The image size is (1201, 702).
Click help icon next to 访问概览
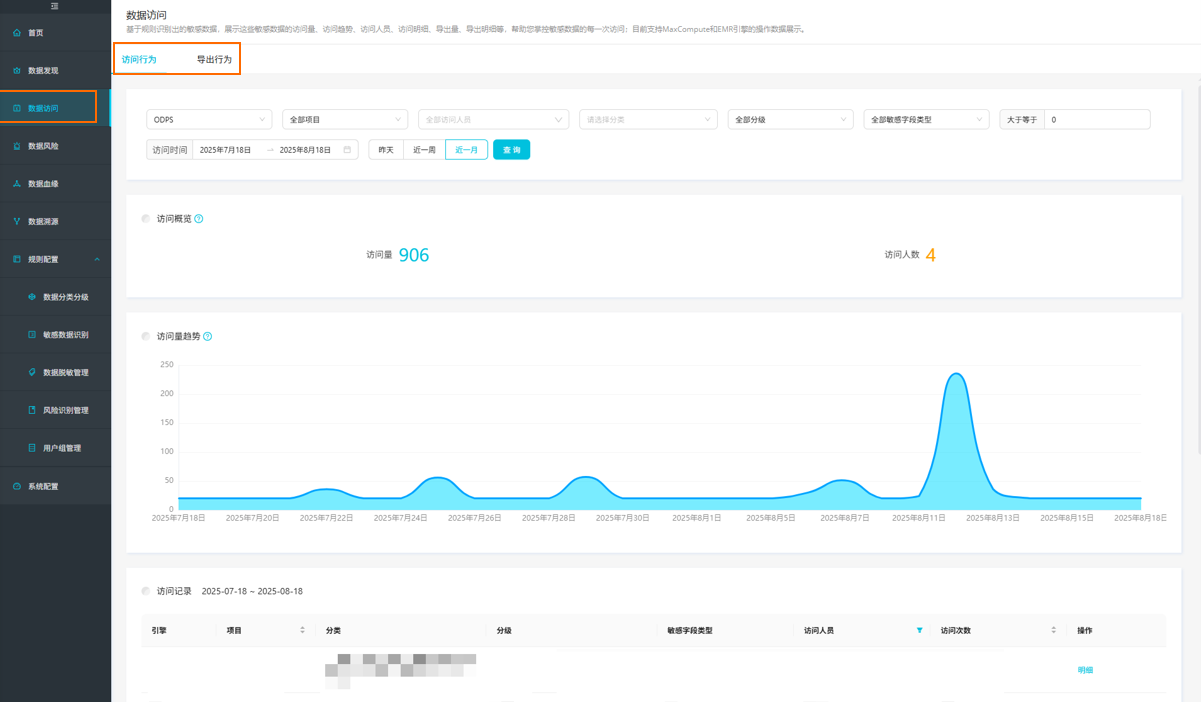pos(199,219)
